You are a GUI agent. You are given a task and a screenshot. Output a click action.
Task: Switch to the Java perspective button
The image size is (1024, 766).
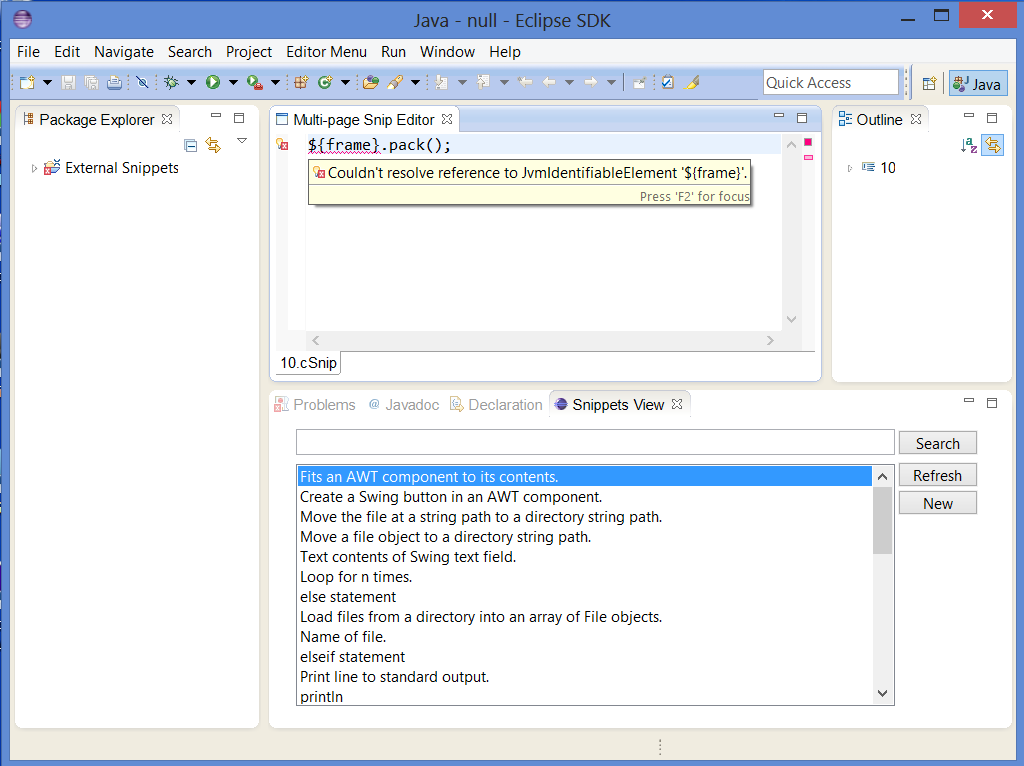tap(978, 84)
